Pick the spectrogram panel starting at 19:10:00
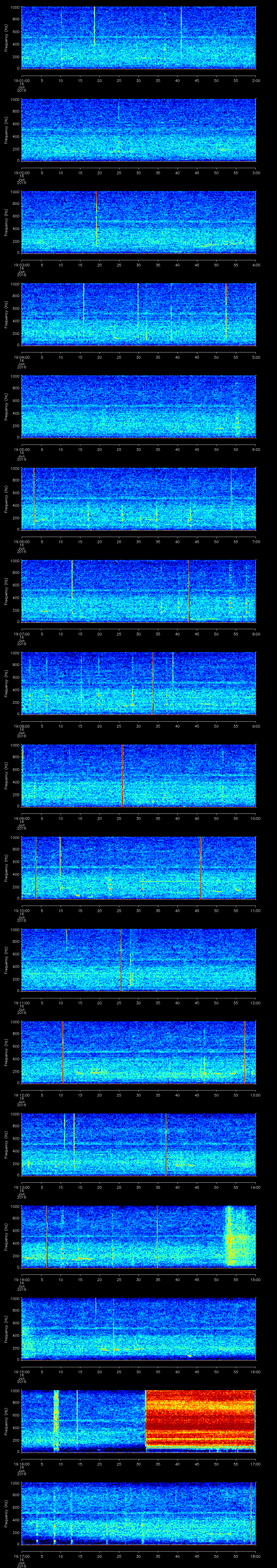This screenshot has width=277, height=1568. coord(138,868)
